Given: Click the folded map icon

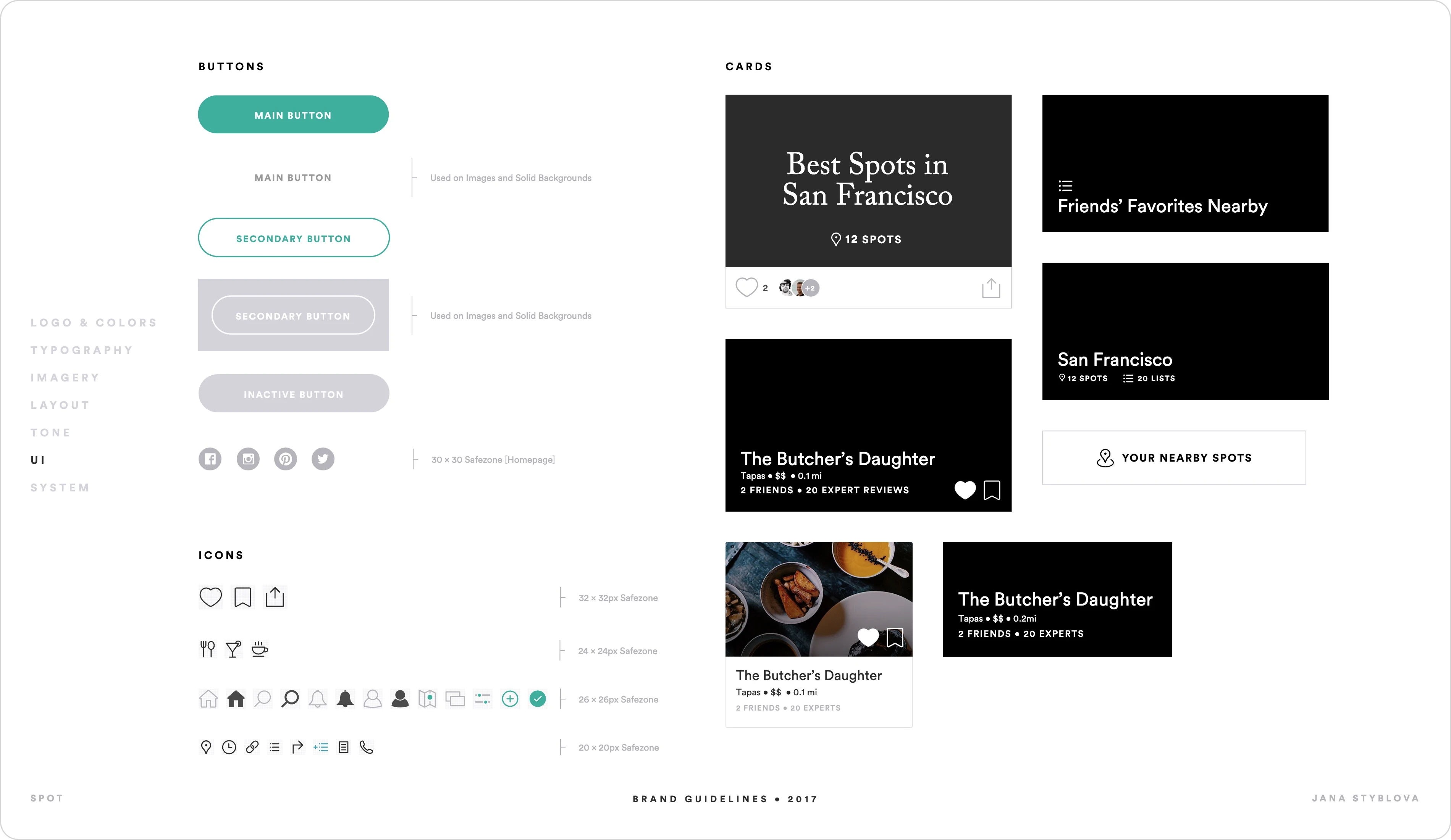Looking at the screenshot, I should (427, 698).
